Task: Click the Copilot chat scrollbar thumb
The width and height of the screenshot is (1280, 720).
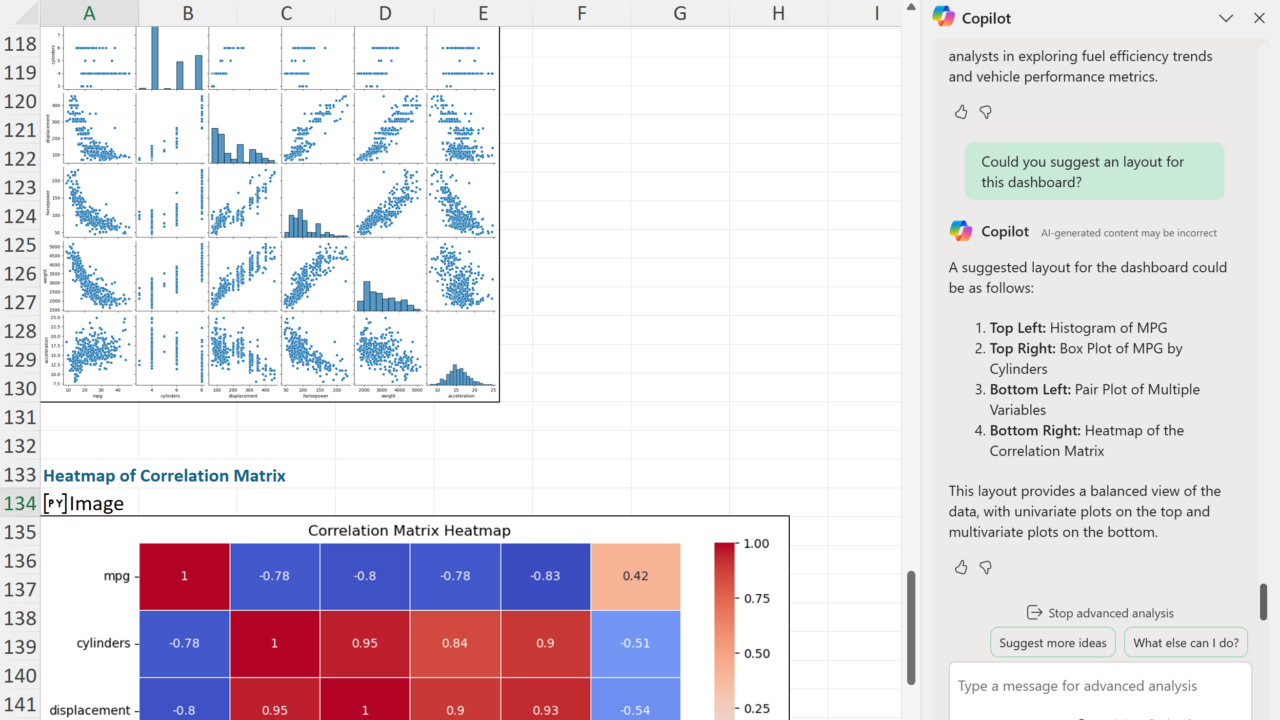Action: pos(1263,602)
